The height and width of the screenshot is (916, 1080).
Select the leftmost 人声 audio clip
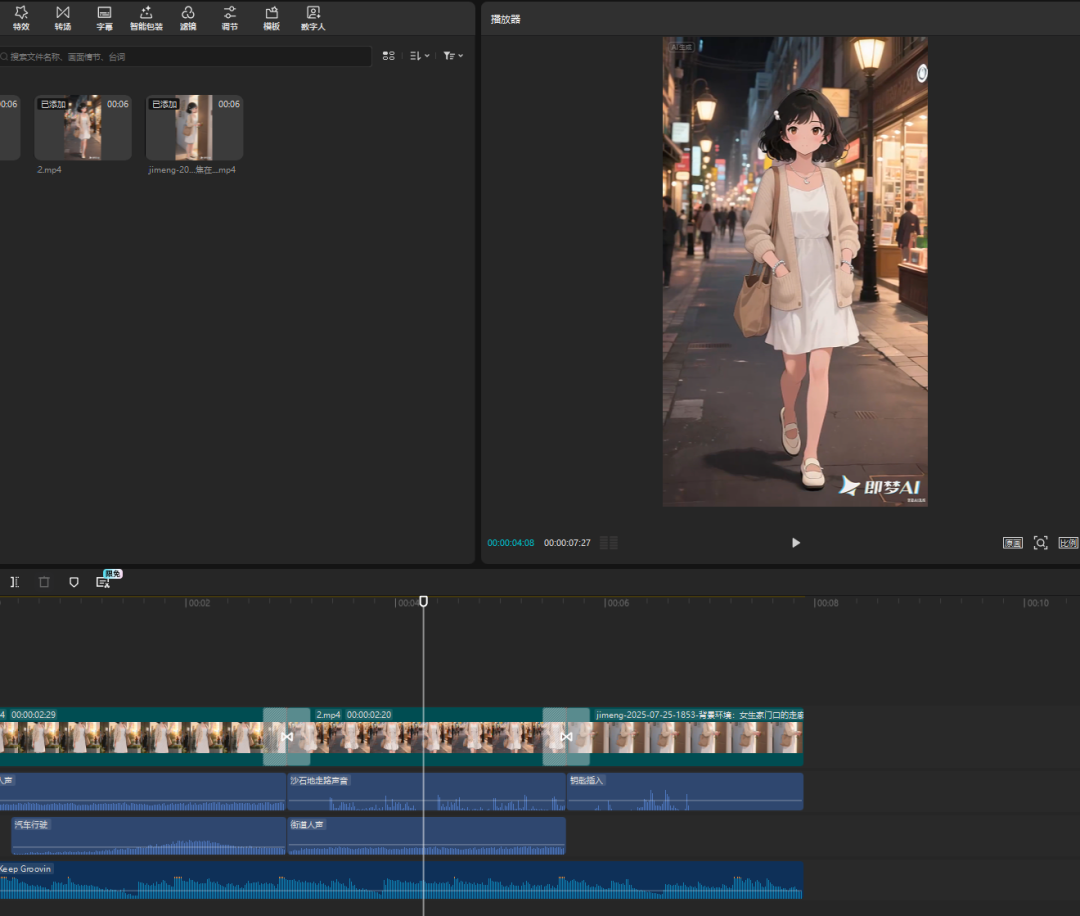point(143,791)
